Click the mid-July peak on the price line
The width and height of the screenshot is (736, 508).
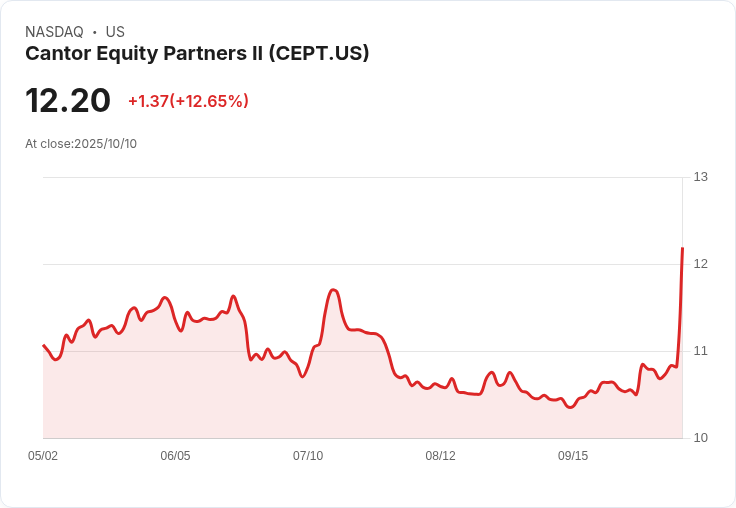(333, 290)
